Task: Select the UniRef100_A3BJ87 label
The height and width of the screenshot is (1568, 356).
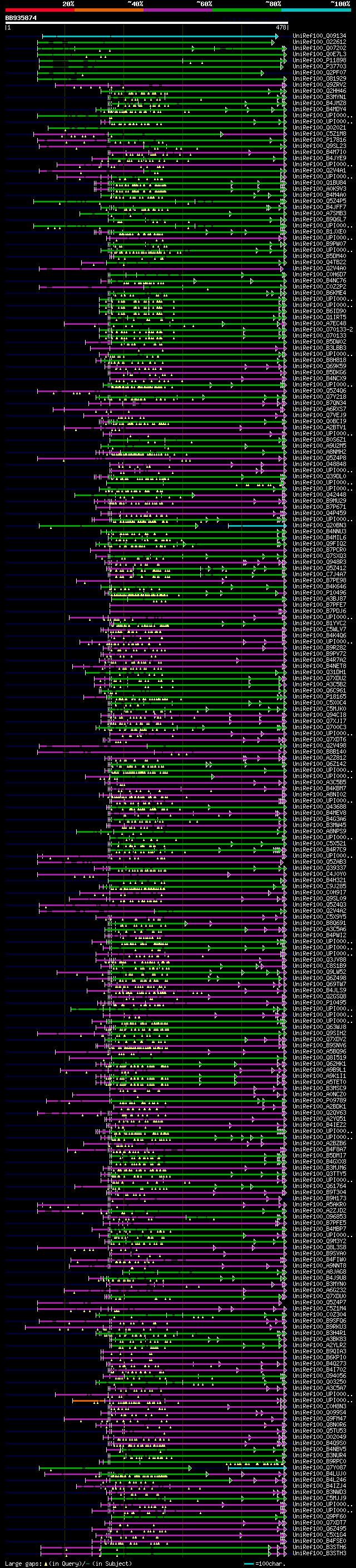Action: point(319,598)
